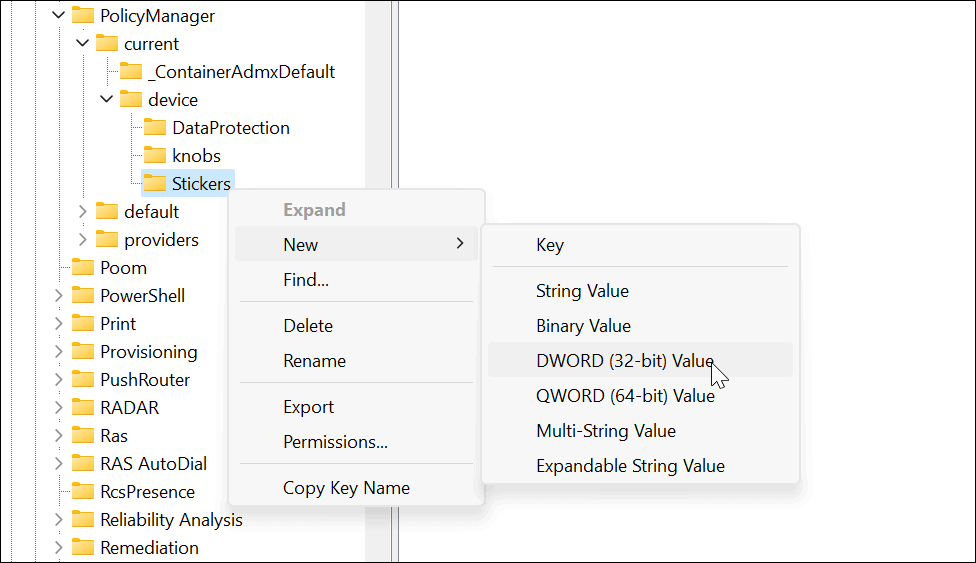Click the DataProtection folder icon
This screenshot has width=976, height=563.
pyautogui.click(x=154, y=127)
